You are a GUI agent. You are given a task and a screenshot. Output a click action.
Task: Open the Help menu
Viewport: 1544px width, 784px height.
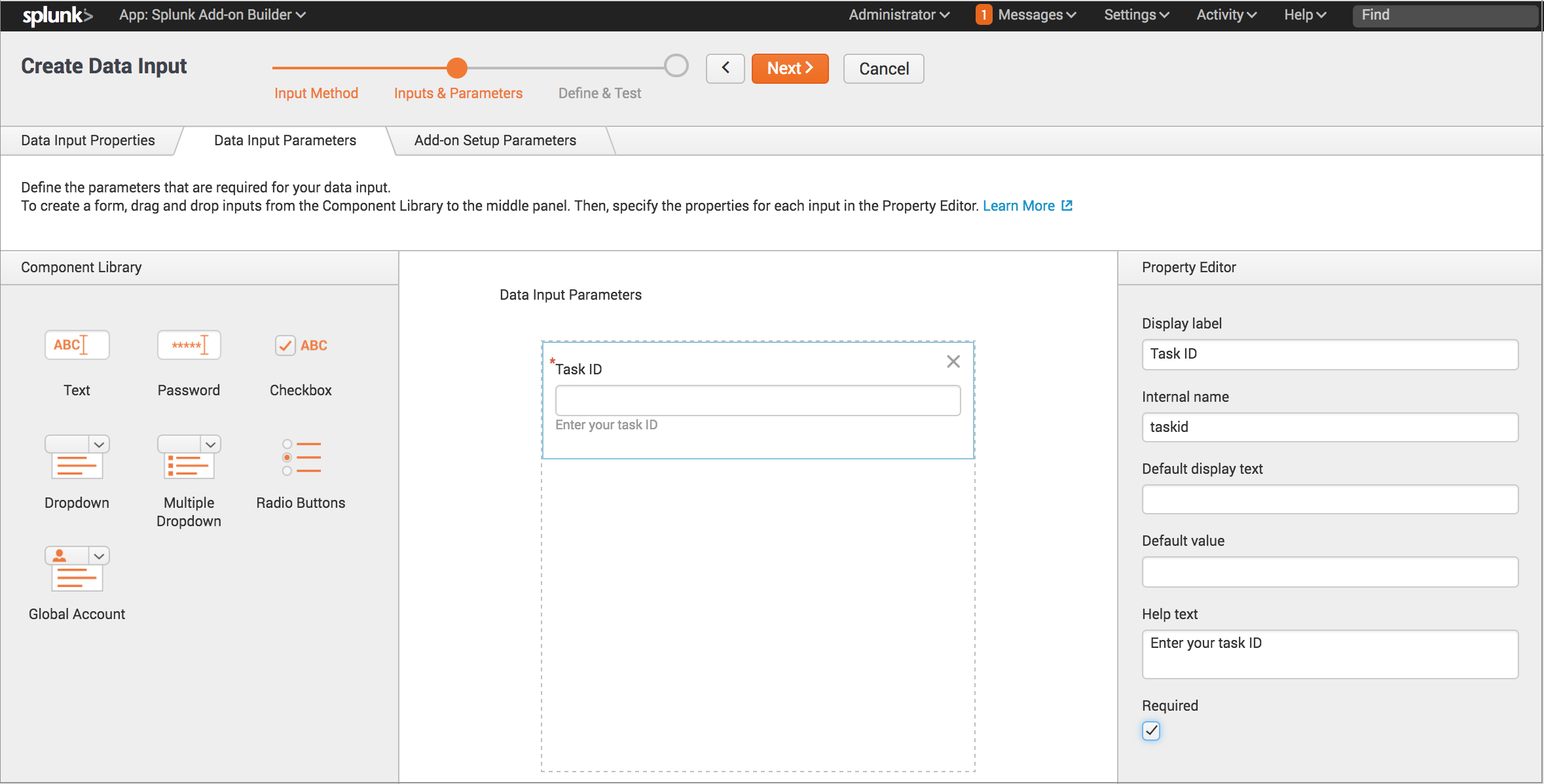tap(1305, 14)
